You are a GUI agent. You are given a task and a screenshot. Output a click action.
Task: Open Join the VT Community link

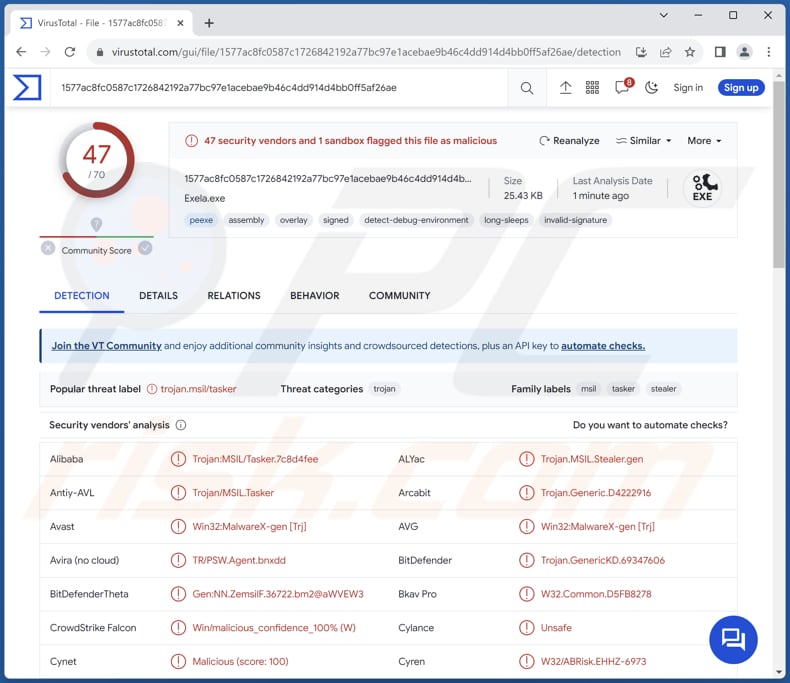(106, 346)
